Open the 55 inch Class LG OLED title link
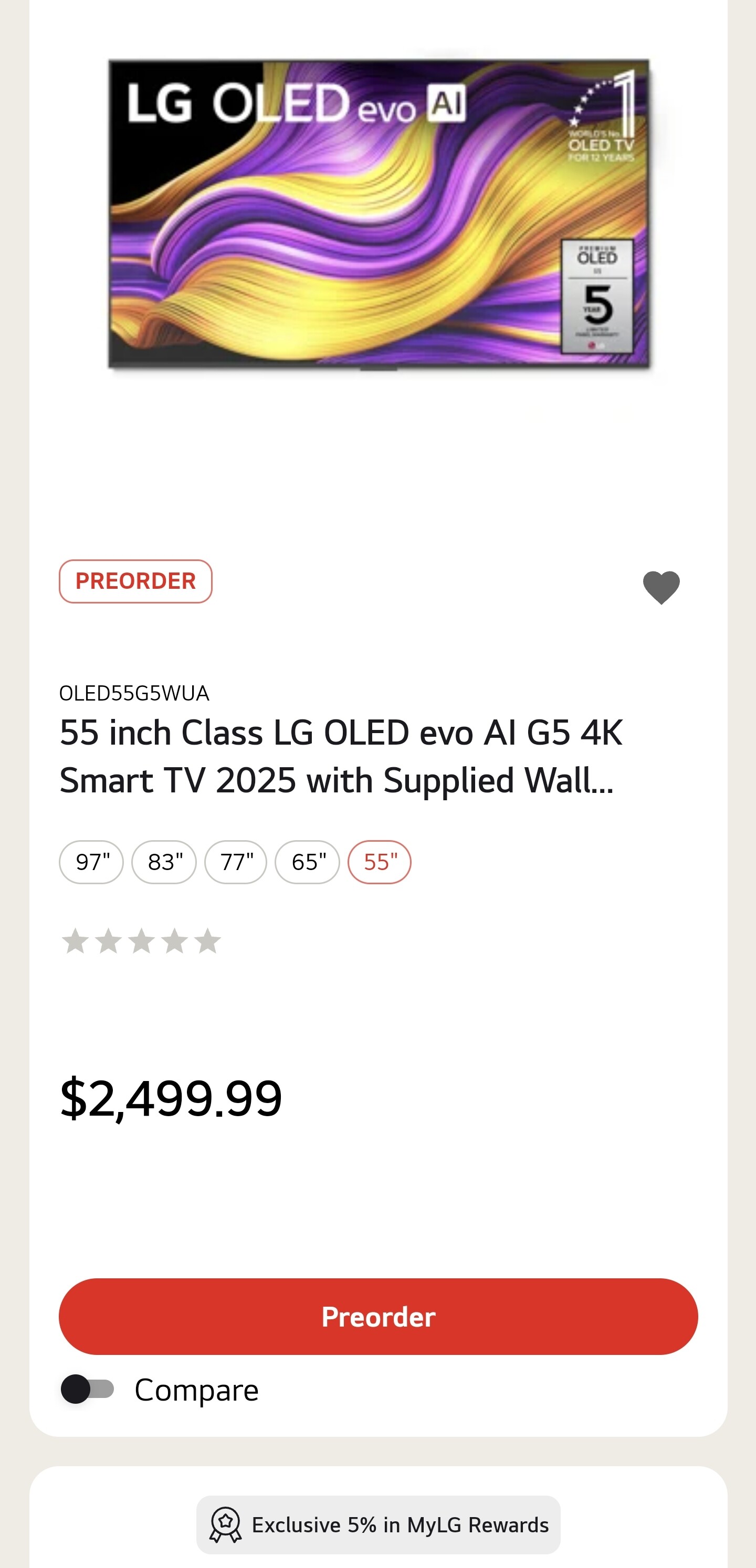This screenshot has height=1568, width=756. coord(341,756)
